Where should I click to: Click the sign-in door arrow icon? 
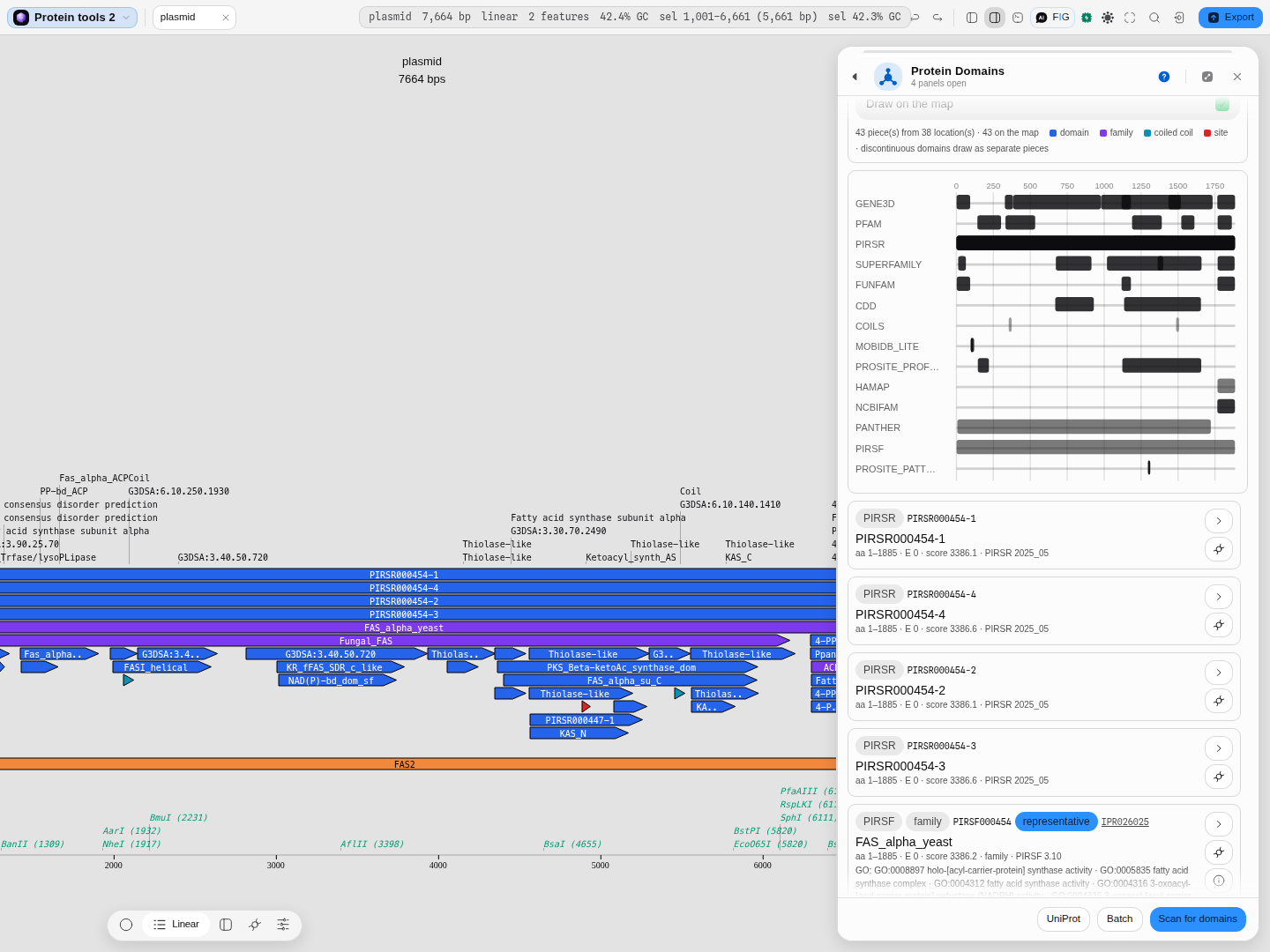pos(1179,18)
